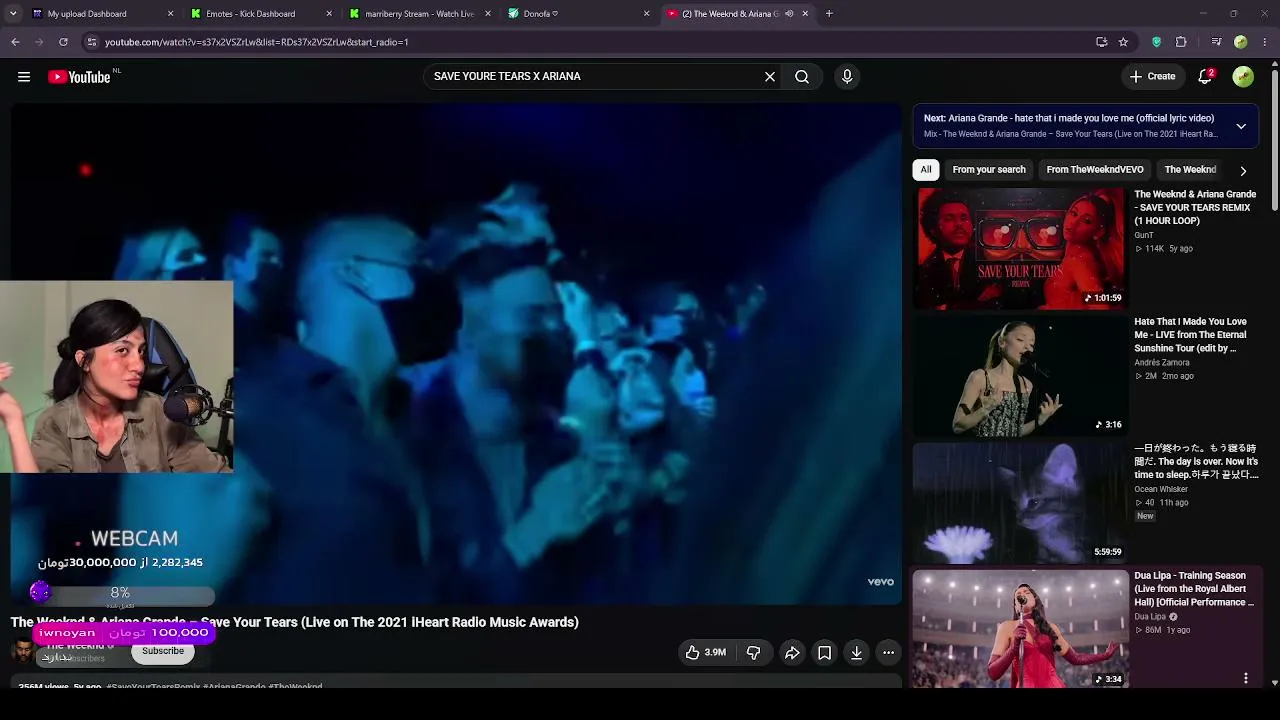Open a new browser tab

pos(829,14)
